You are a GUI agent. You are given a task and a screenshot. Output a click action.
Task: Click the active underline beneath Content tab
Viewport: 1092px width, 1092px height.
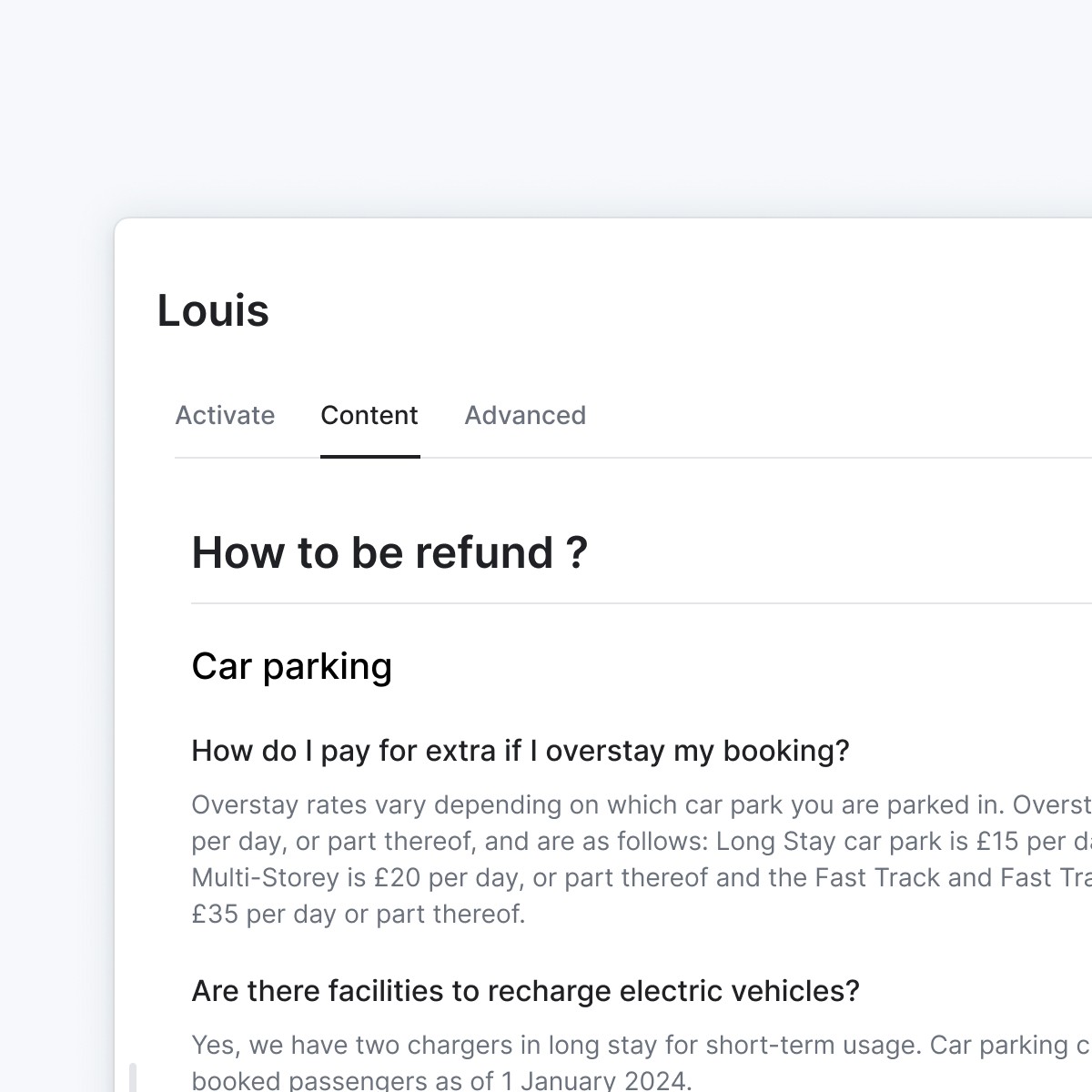point(369,456)
